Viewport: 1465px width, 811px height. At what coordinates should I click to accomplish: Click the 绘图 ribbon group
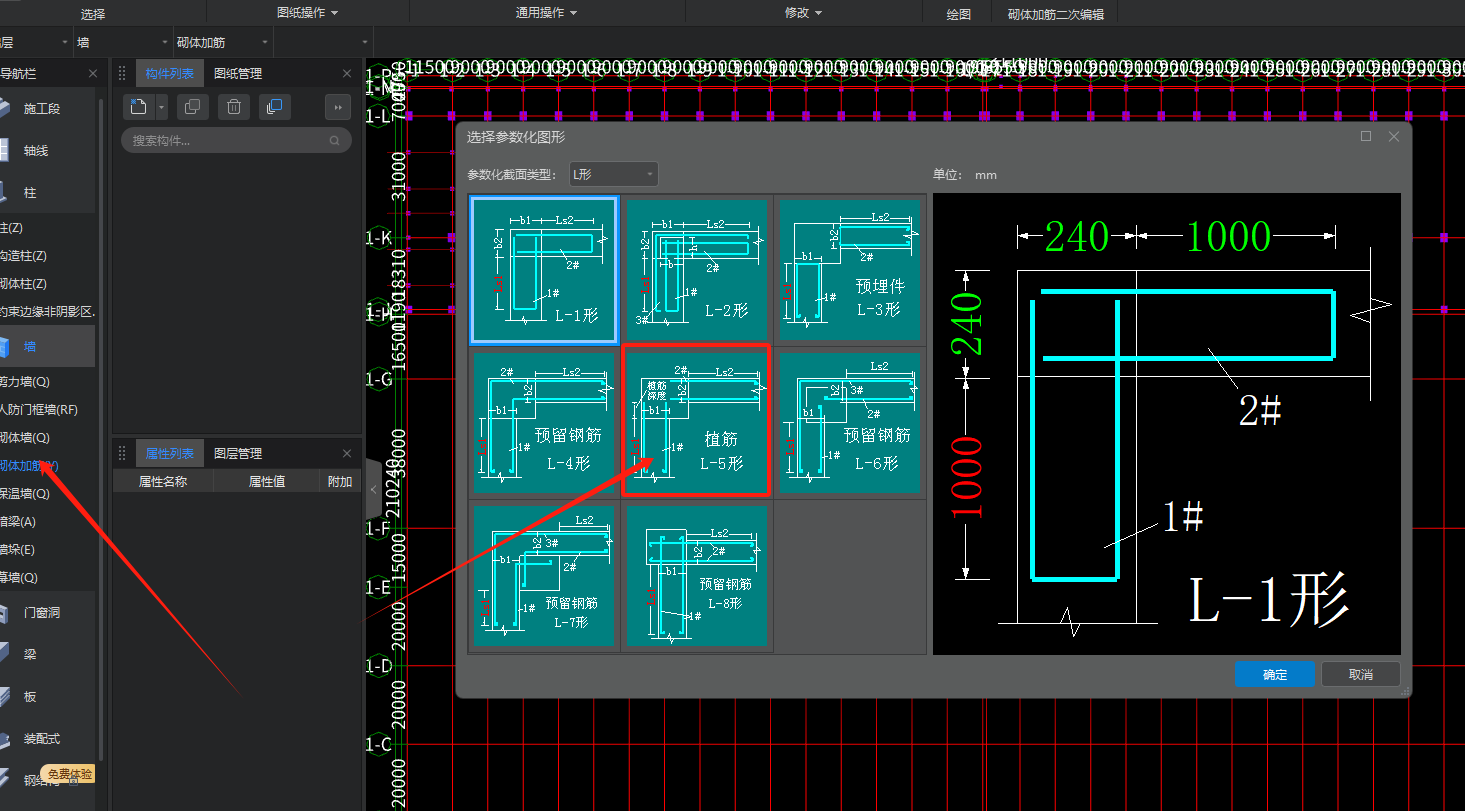[958, 14]
